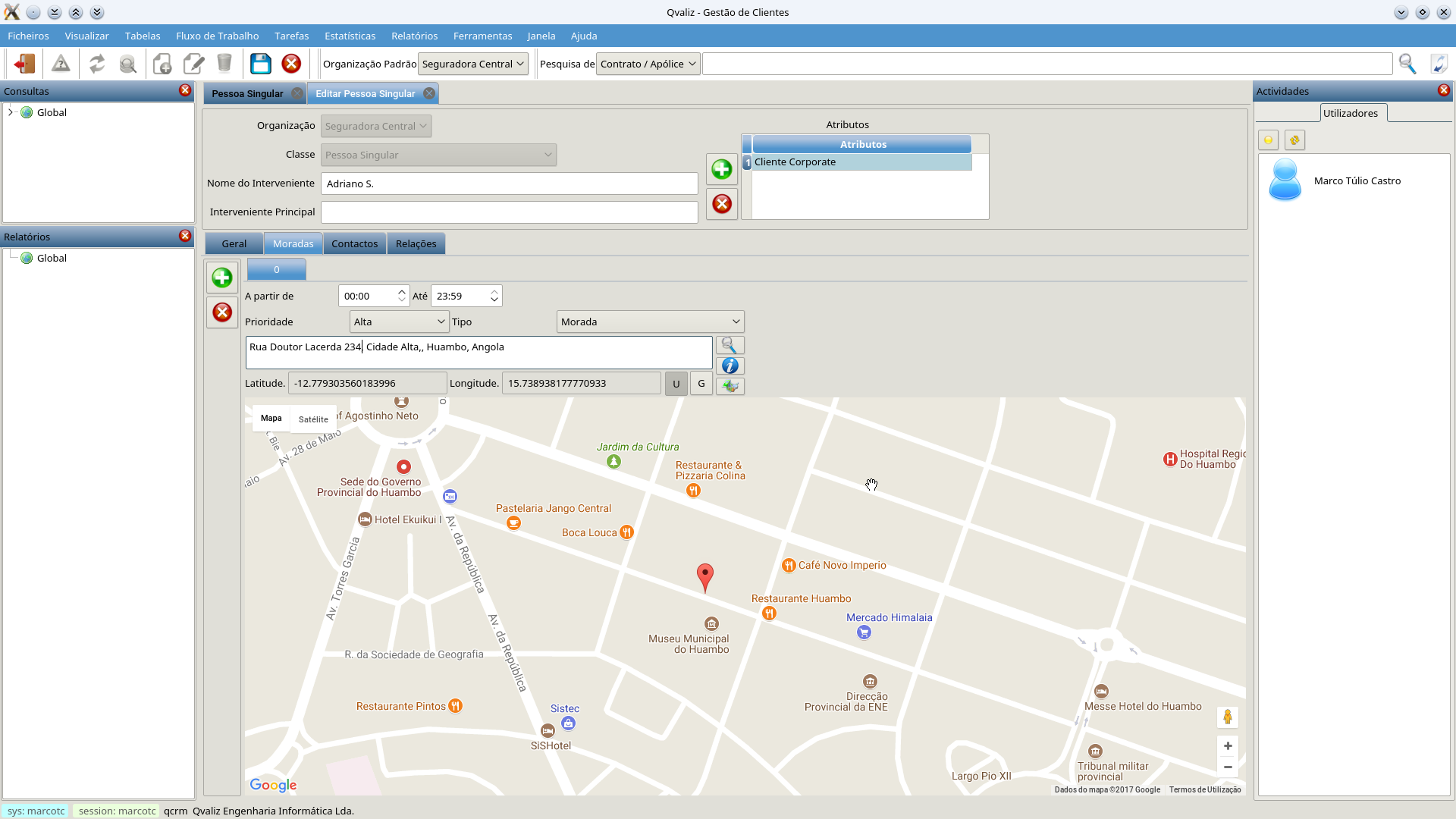Click the blue info icon beside address
The width and height of the screenshot is (1456, 819).
730,366
